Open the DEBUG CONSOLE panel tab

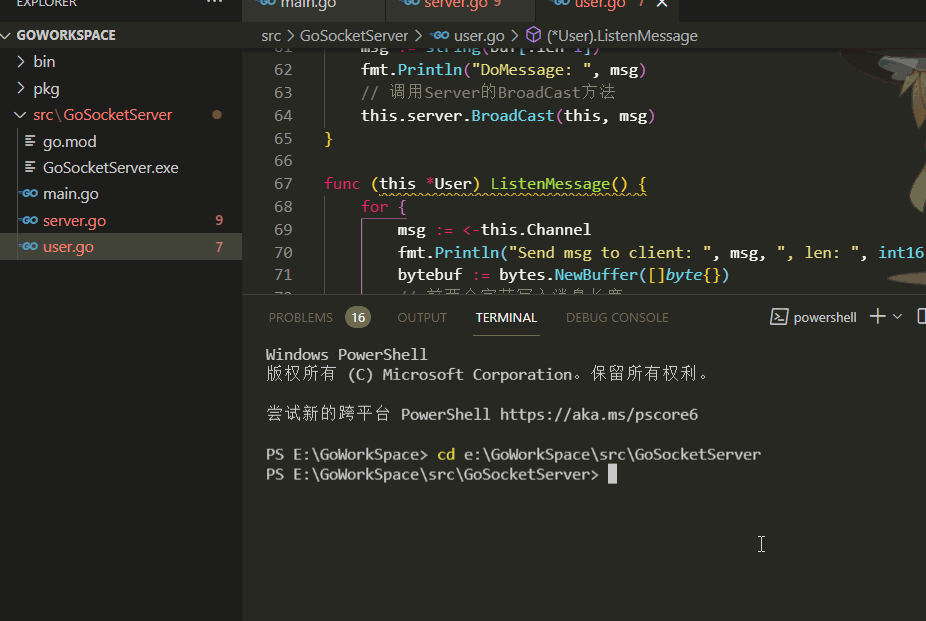[617, 318]
